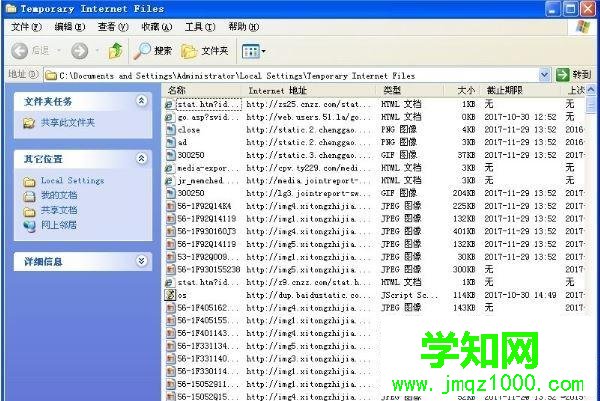Viewport: 600px width, 401px height.
Task: Select the 'os' JScript file icon
Action: [170, 295]
